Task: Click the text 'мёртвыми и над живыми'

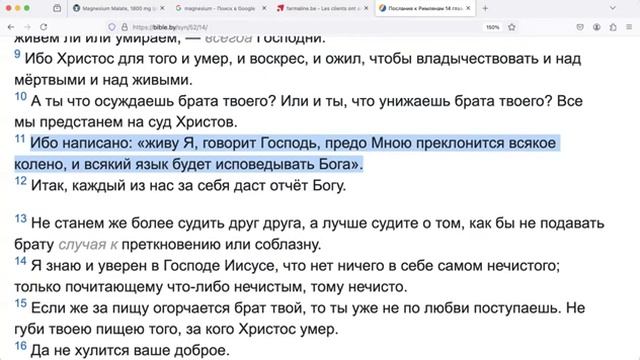Action: [103, 80]
